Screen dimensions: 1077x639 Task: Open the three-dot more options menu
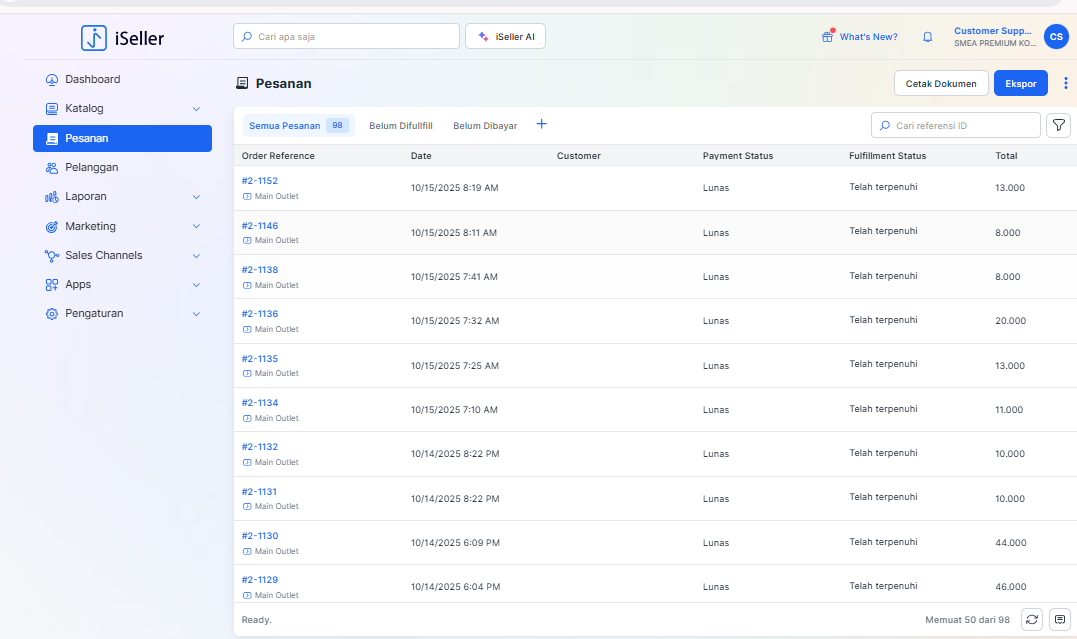coord(1065,83)
